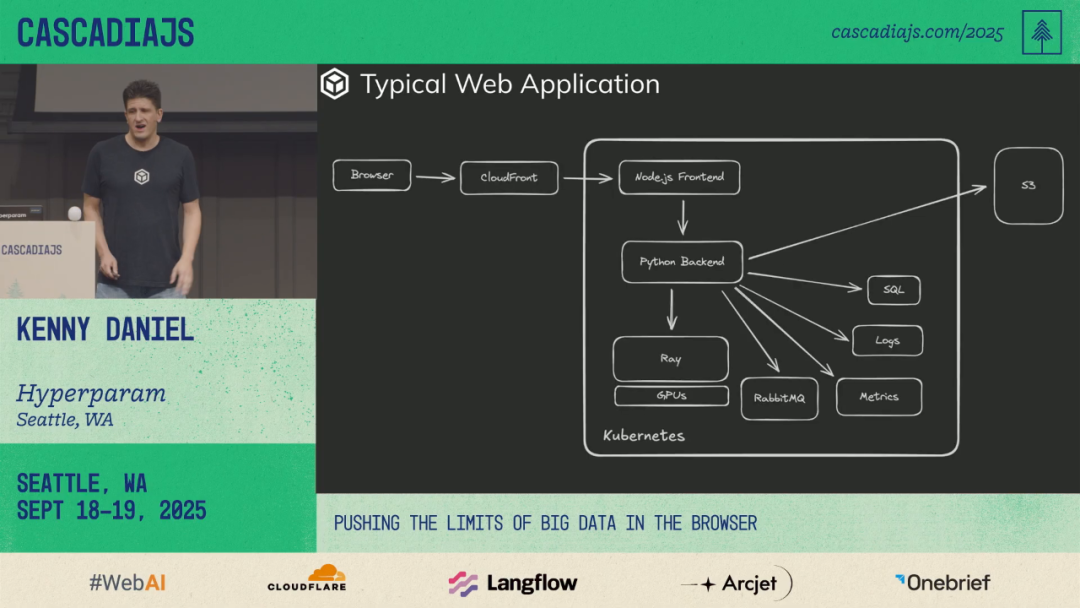Select the Browser box in the diagram
The width and height of the screenshot is (1080, 608).
click(372, 176)
